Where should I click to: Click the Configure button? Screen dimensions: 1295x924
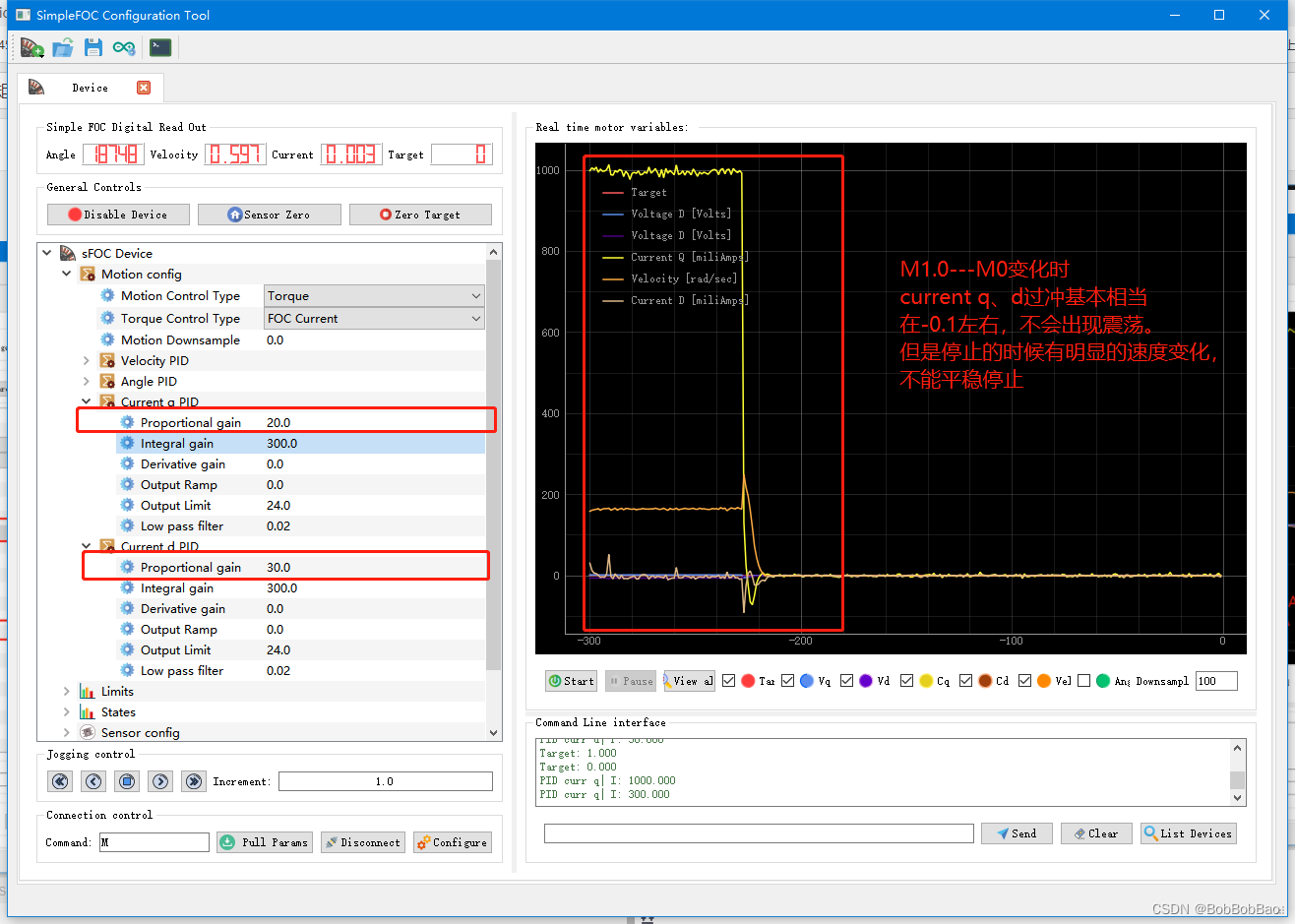[x=452, y=842]
